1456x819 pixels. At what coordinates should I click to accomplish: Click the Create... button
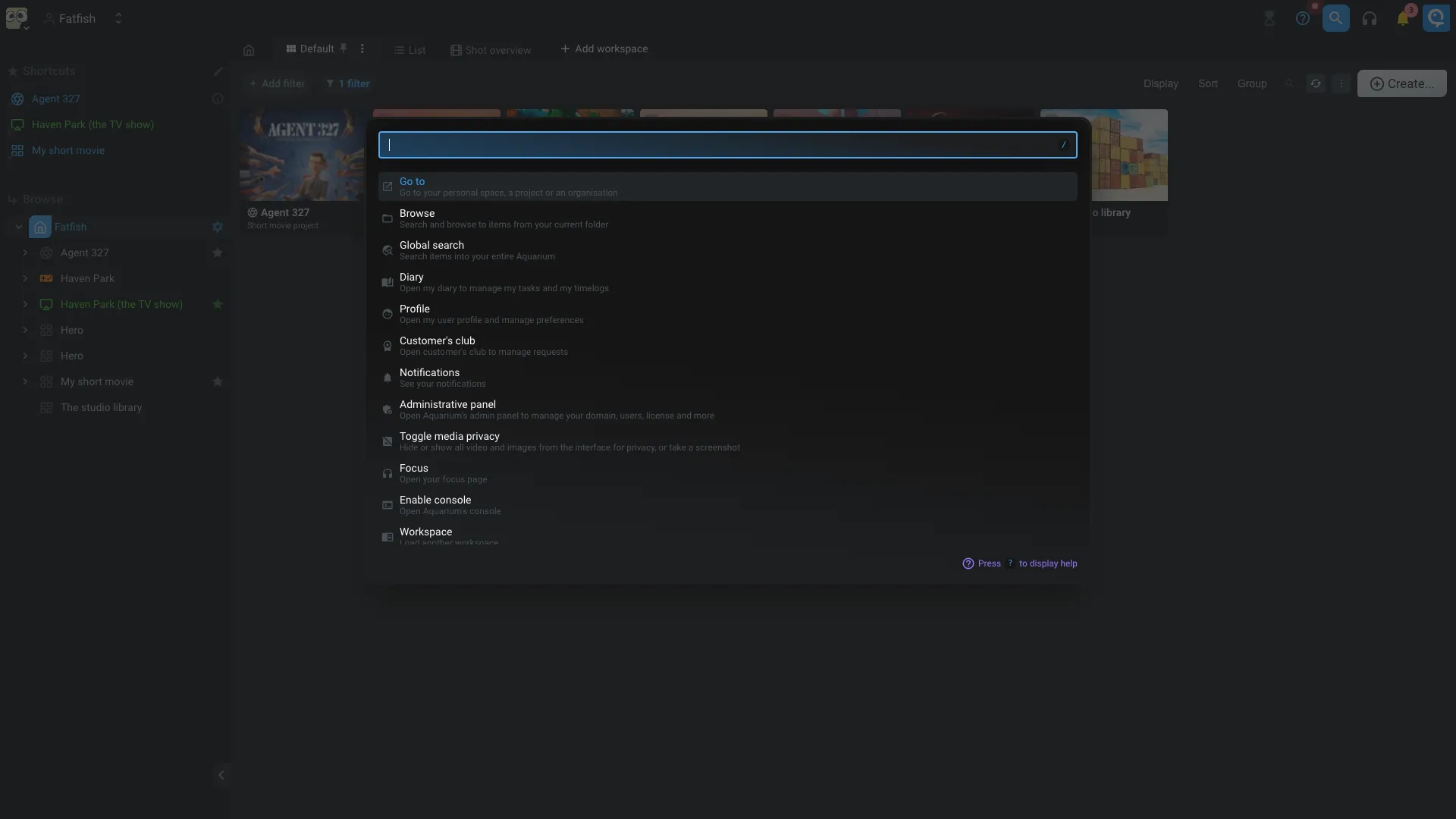coord(1401,83)
